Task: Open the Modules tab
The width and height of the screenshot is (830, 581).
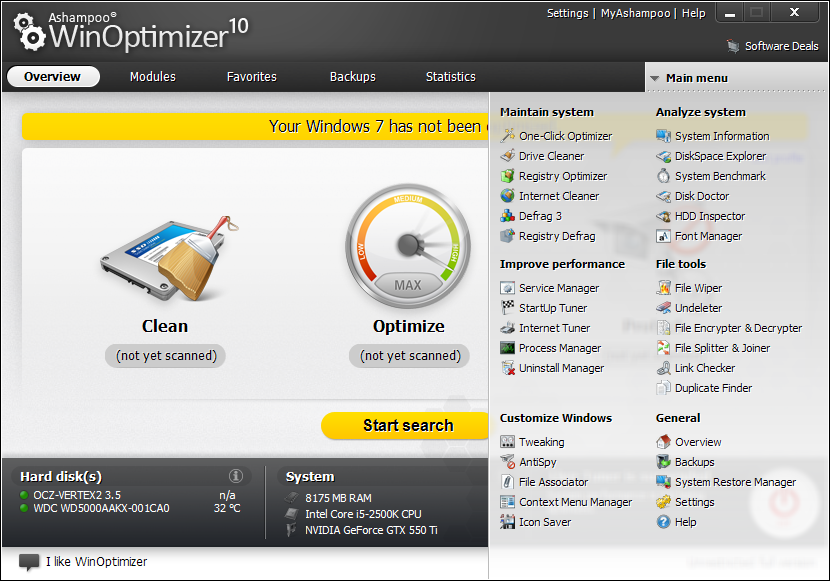Action: [152, 77]
